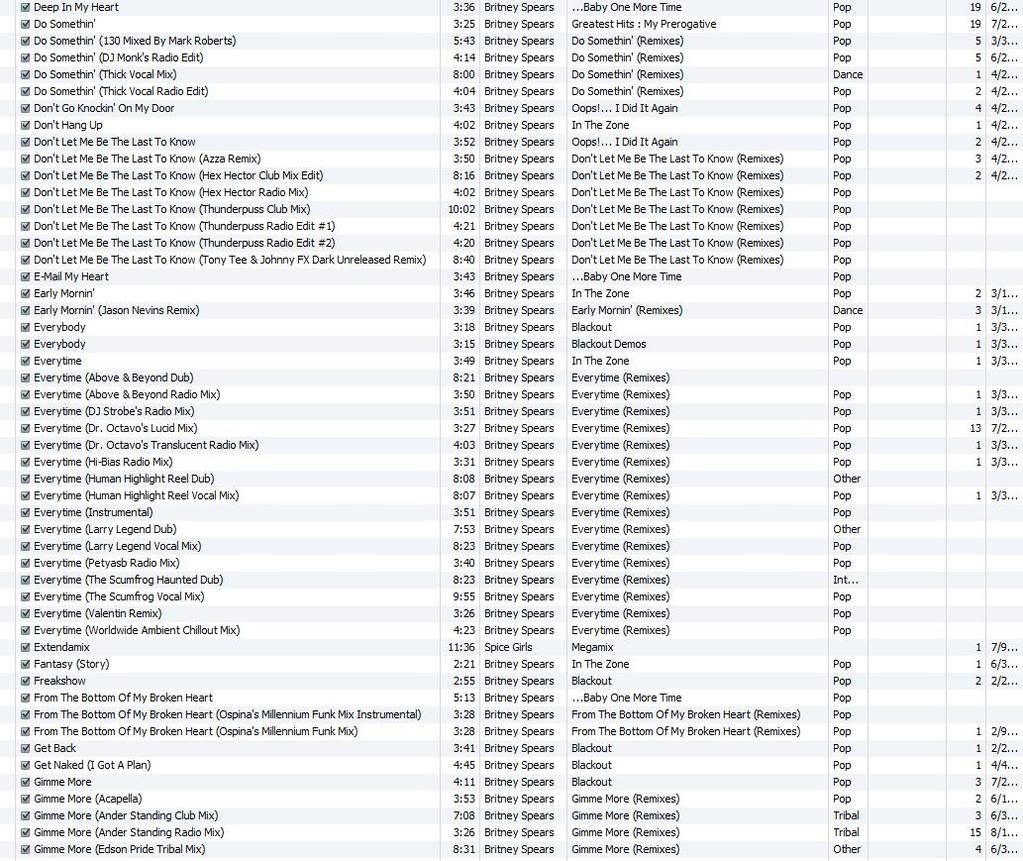The width and height of the screenshot is (1023, 861).
Task: Uncheck the E-Mail My Heart track
Action: click(x=25, y=276)
